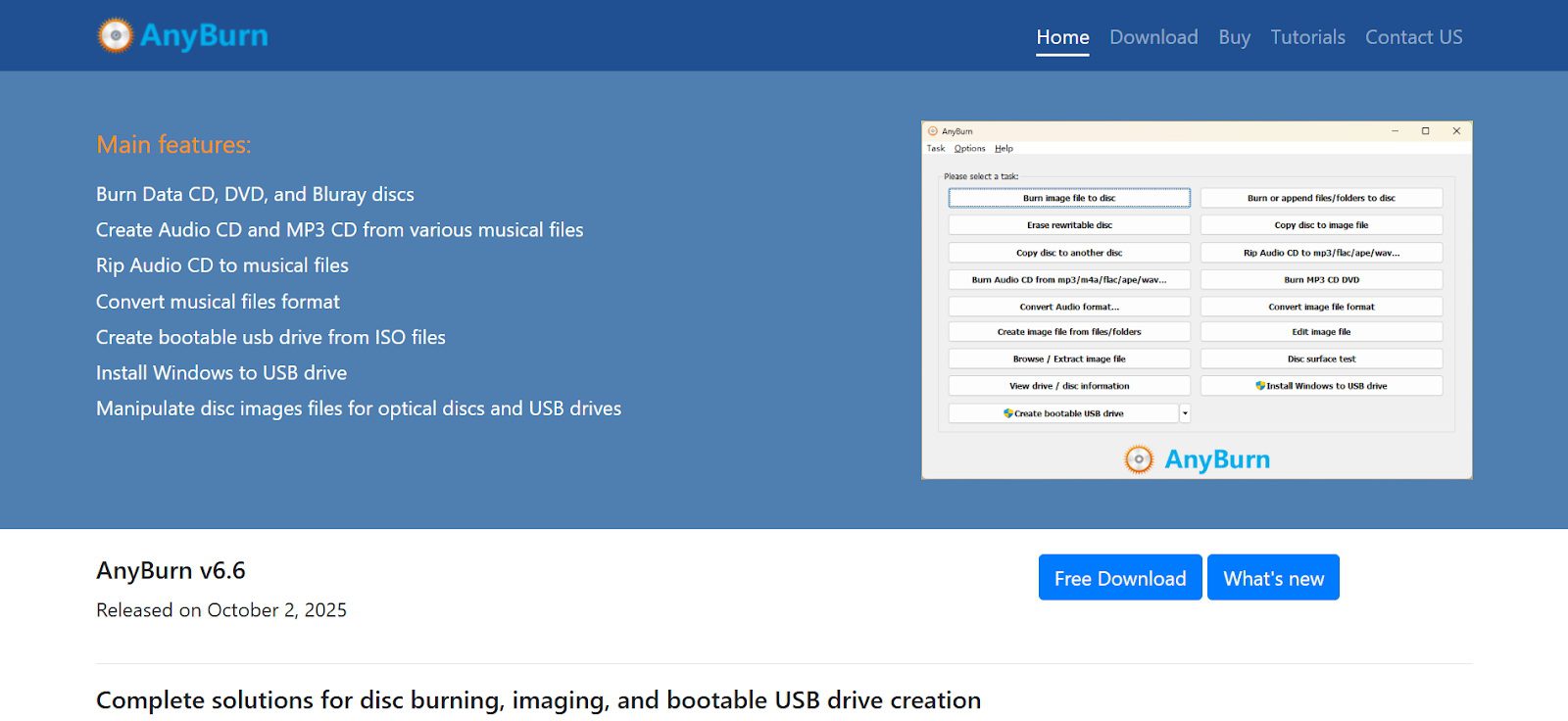Click the small AnyBurn title bar icon
1568x721 pixels.
[x=933, y=131]
